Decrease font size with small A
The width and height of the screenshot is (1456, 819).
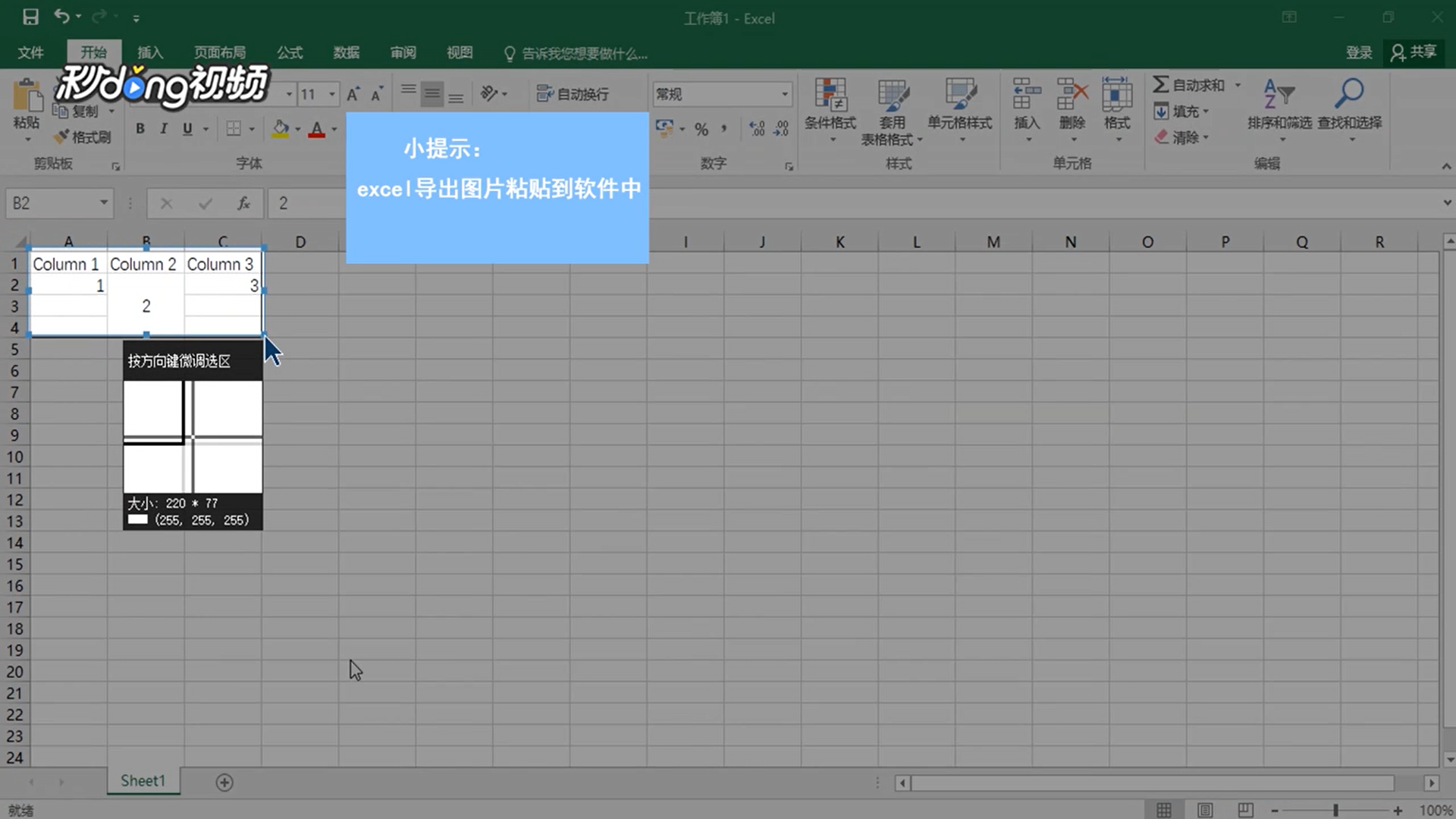tap(377, 94)
